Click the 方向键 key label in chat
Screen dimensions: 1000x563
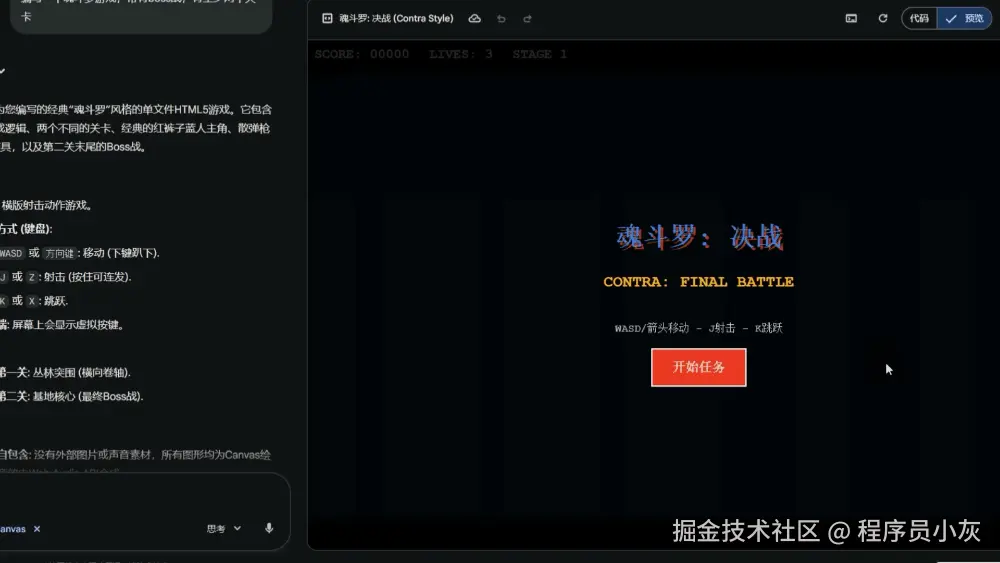(59, 253)
